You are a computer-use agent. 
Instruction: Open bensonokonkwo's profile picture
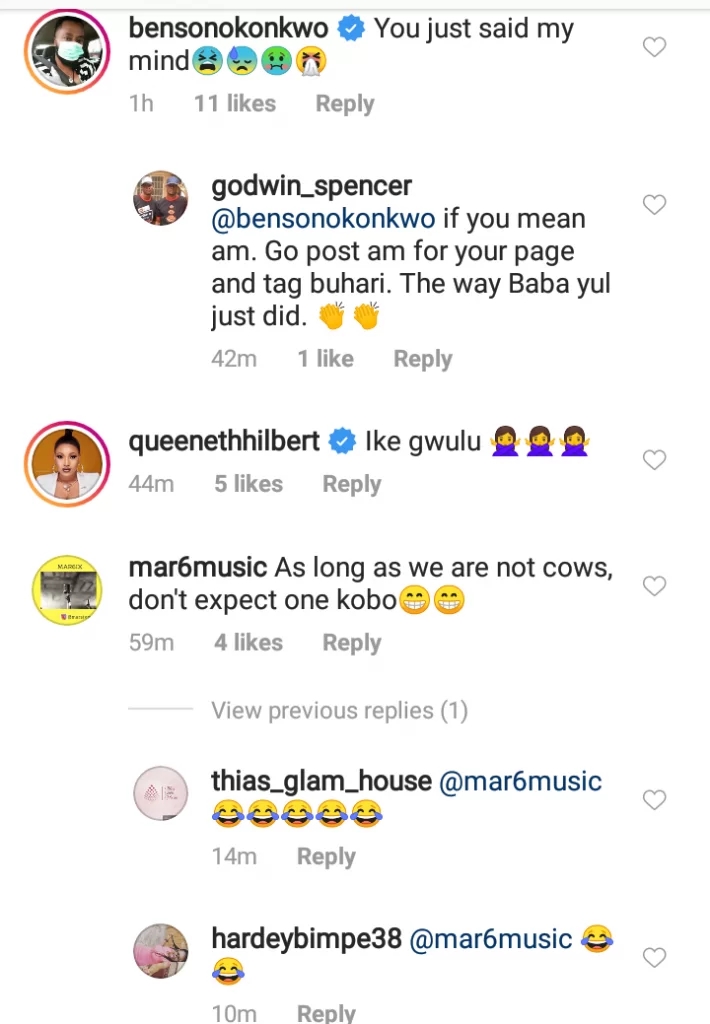[64, 49]
